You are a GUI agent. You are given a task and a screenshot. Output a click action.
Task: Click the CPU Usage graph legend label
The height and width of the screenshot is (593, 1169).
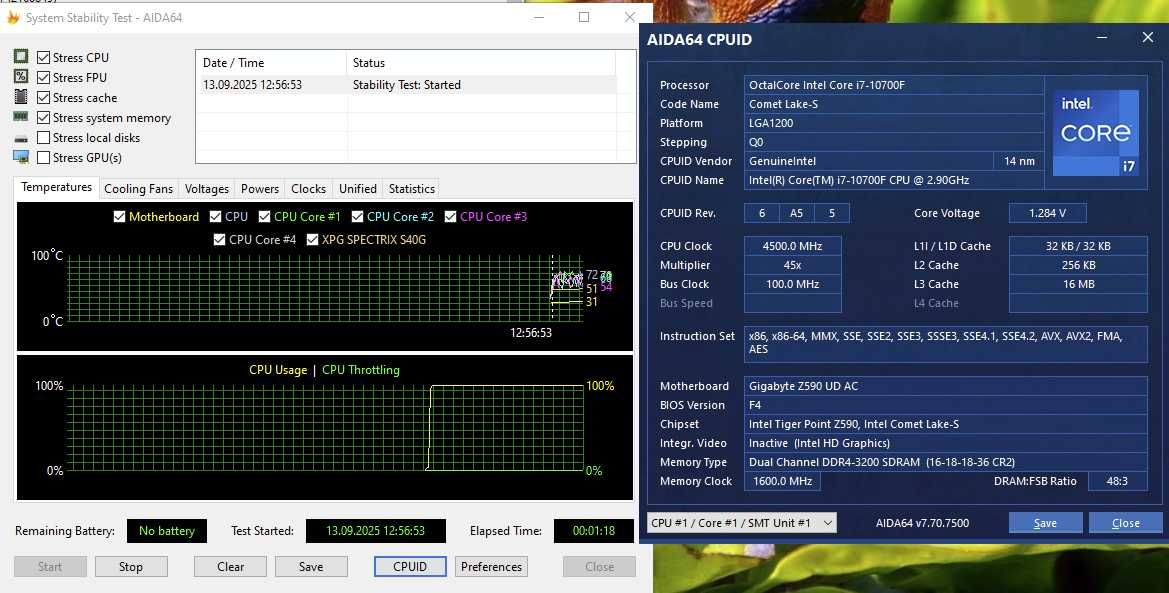tap(278, 370)
